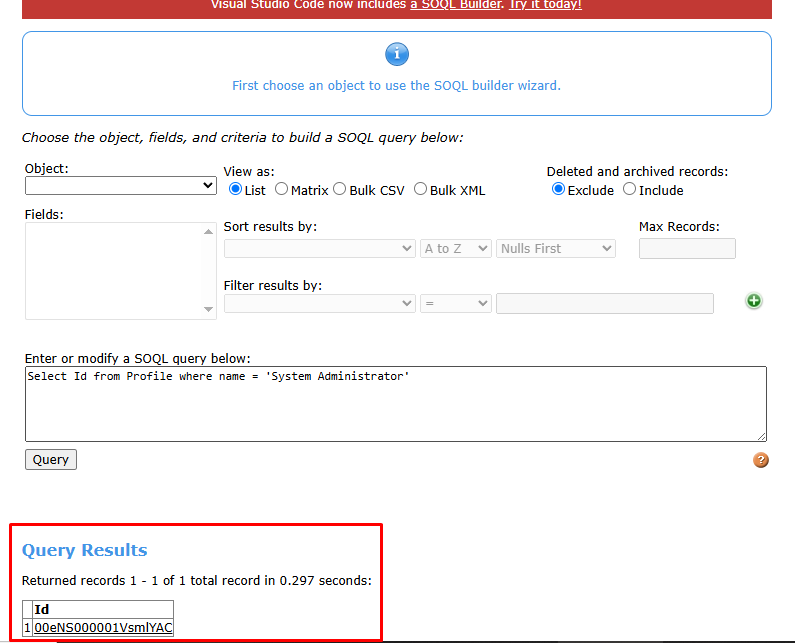The width and height of the screenshot is (795, 643).
Task: Select Exclude deleted and archived records
Action: coord(558,190)
